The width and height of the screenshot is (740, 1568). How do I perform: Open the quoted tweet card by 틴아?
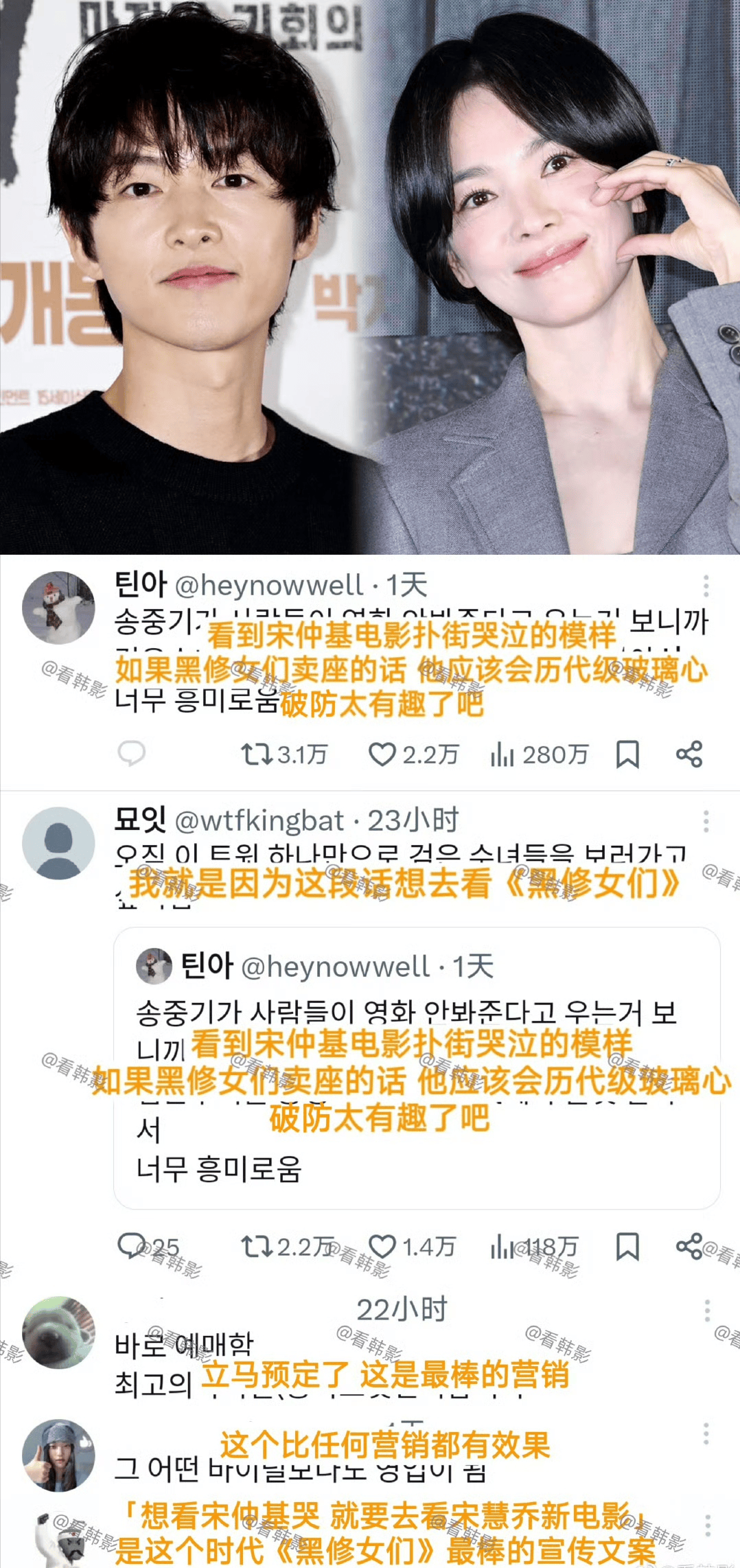pyautogui.click(x=417, y=1068)
